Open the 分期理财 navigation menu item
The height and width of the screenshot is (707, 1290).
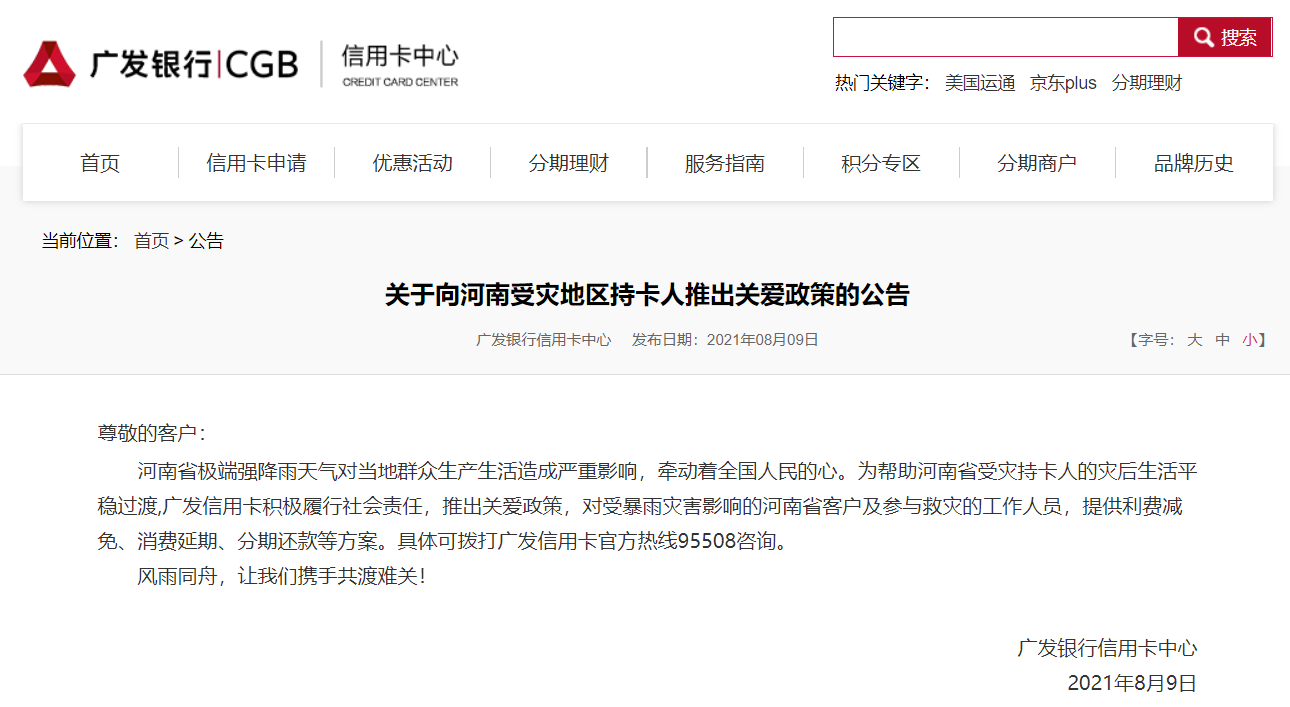coord(569,163)
